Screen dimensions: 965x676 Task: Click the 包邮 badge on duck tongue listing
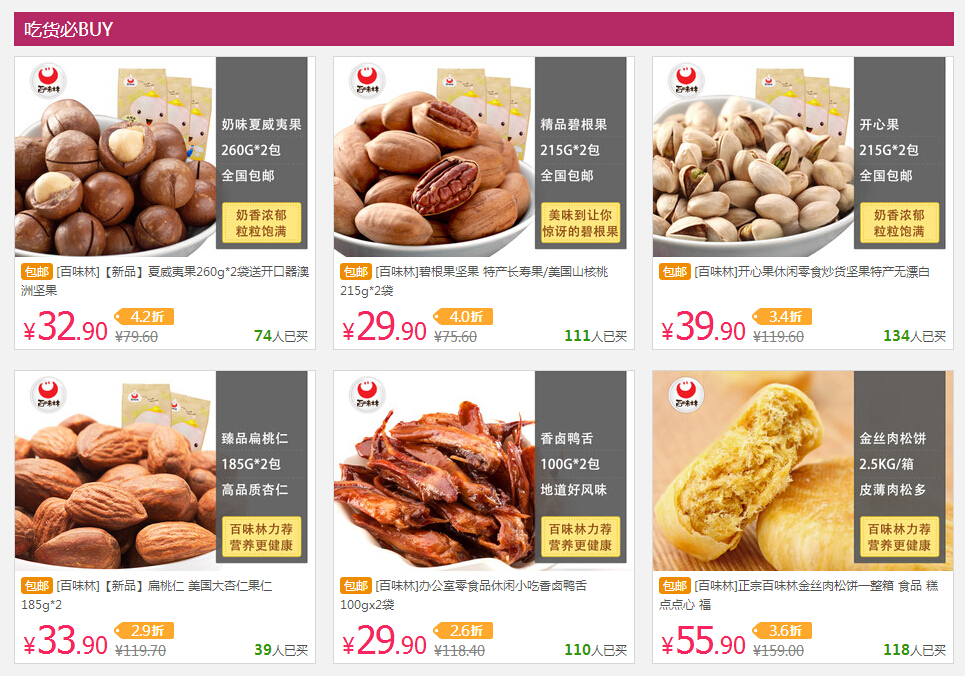point(356,585)
